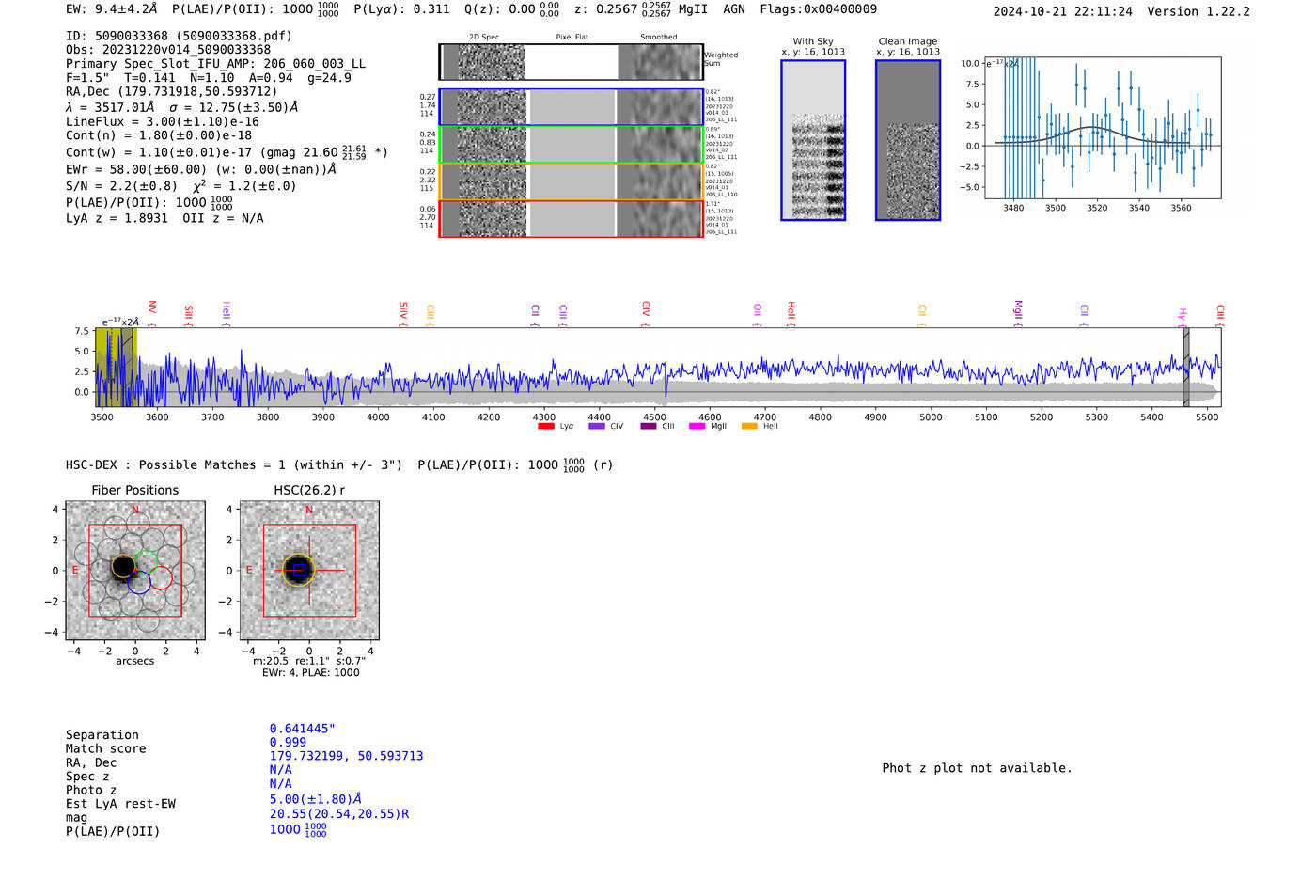The image size is (1316, 896).
Task: Click the Est LyA rest-EW value 5.00(±1.80)Å
Action: click(316, 799)
